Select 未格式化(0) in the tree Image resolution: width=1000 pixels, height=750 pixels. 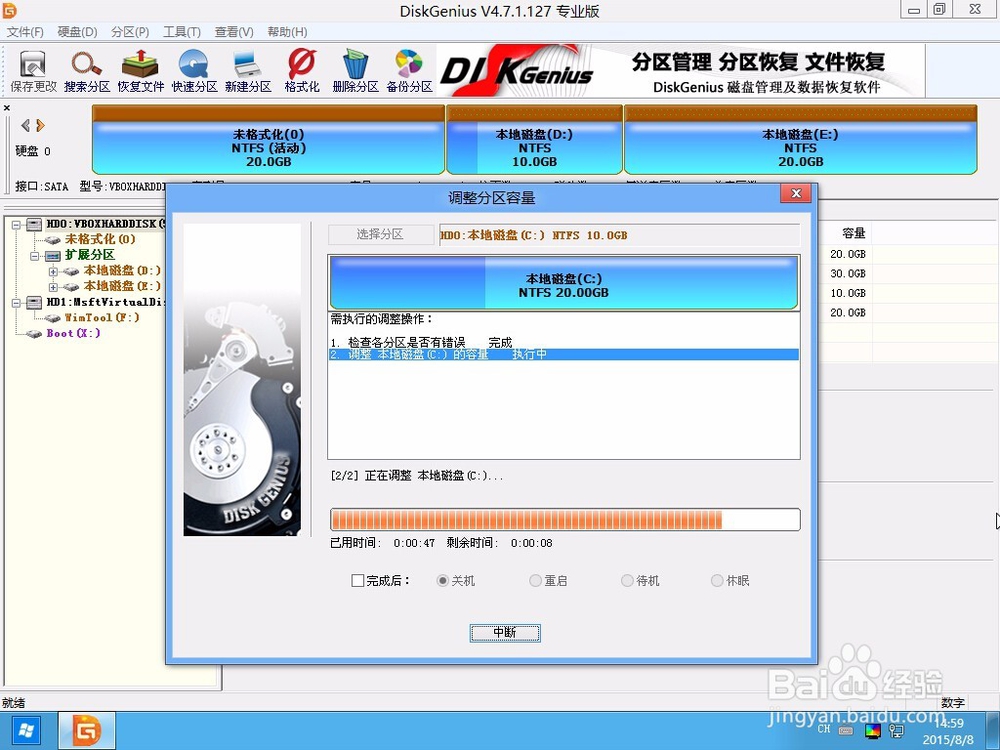[100, 239]
